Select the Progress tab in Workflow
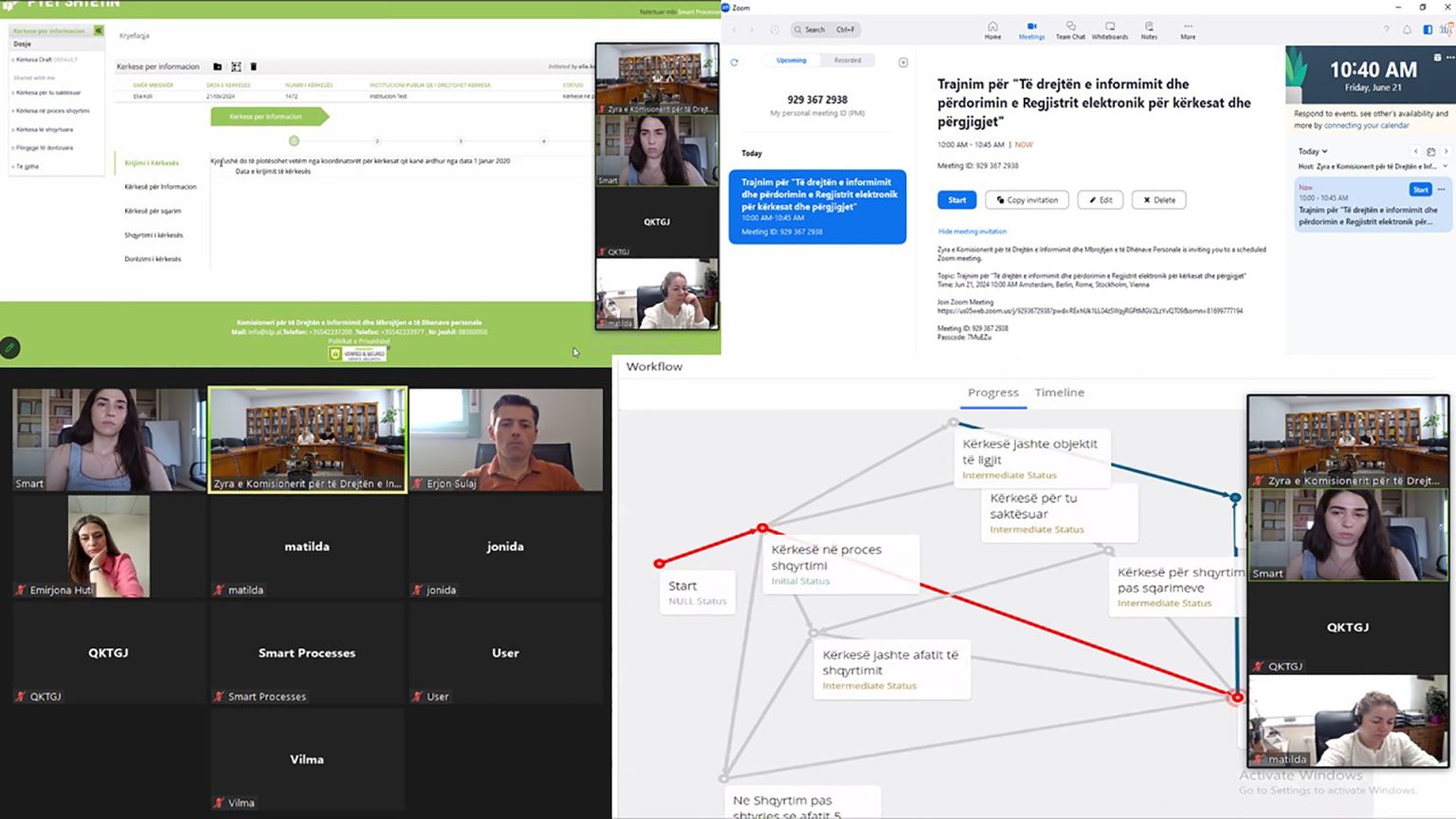This screenshot has height=819, width=1456. [992, 392]
